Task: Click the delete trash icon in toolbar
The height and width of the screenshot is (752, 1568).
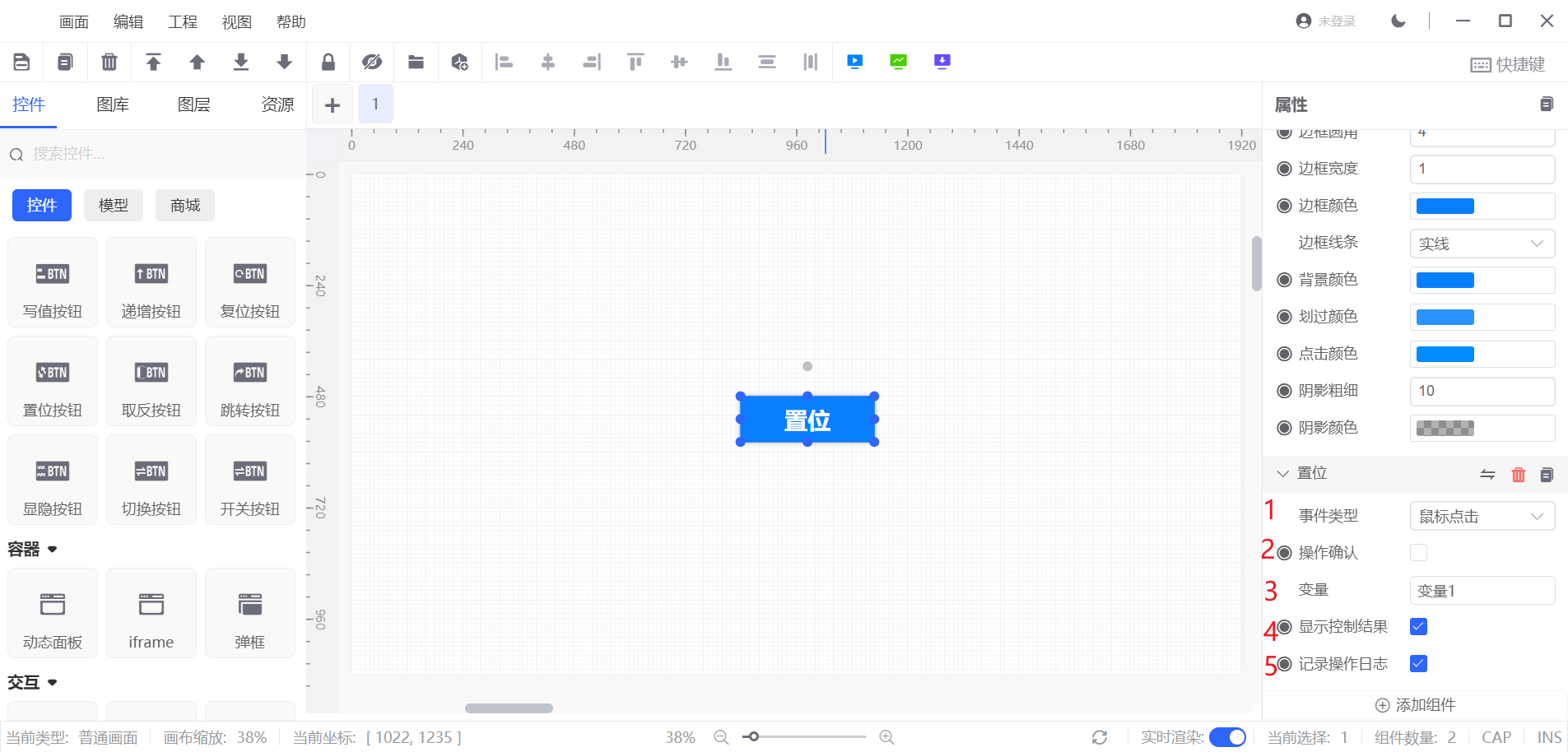Action: (109, 62)
